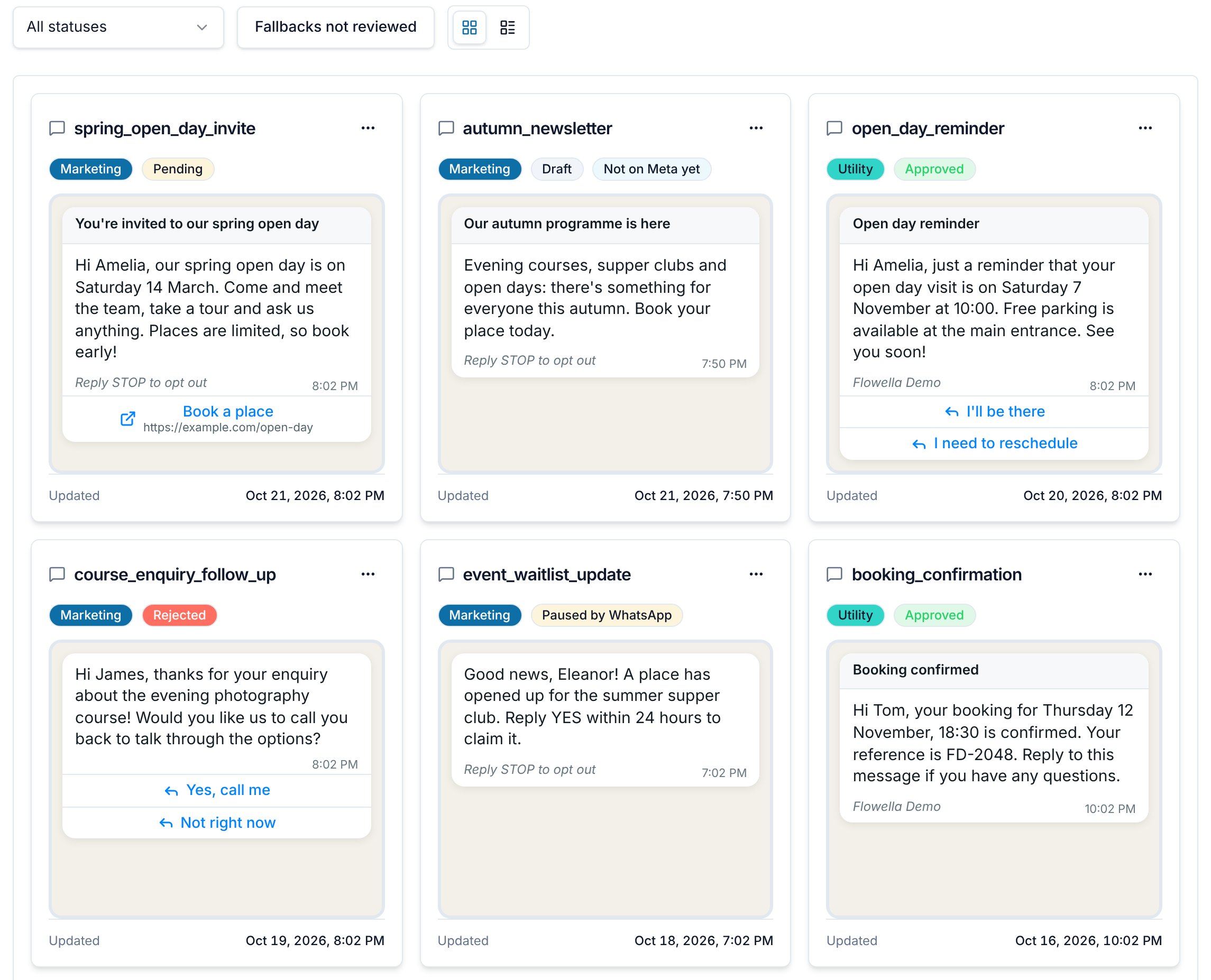Viewport: 1211px width, 980px height.
Task: Open options menu for course_enquiry_follow_up
Action: (x=368, y=574)
